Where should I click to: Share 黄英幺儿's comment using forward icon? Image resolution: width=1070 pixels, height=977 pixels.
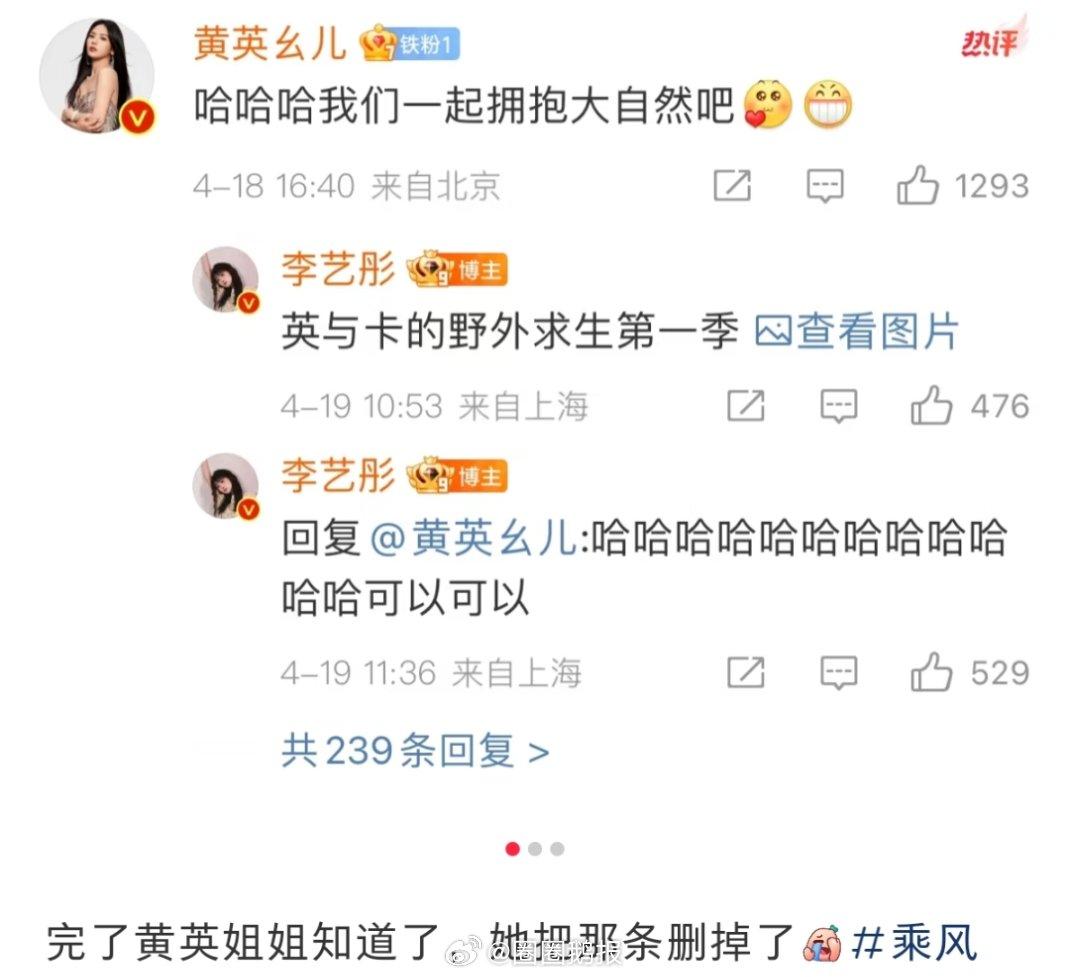732,186
